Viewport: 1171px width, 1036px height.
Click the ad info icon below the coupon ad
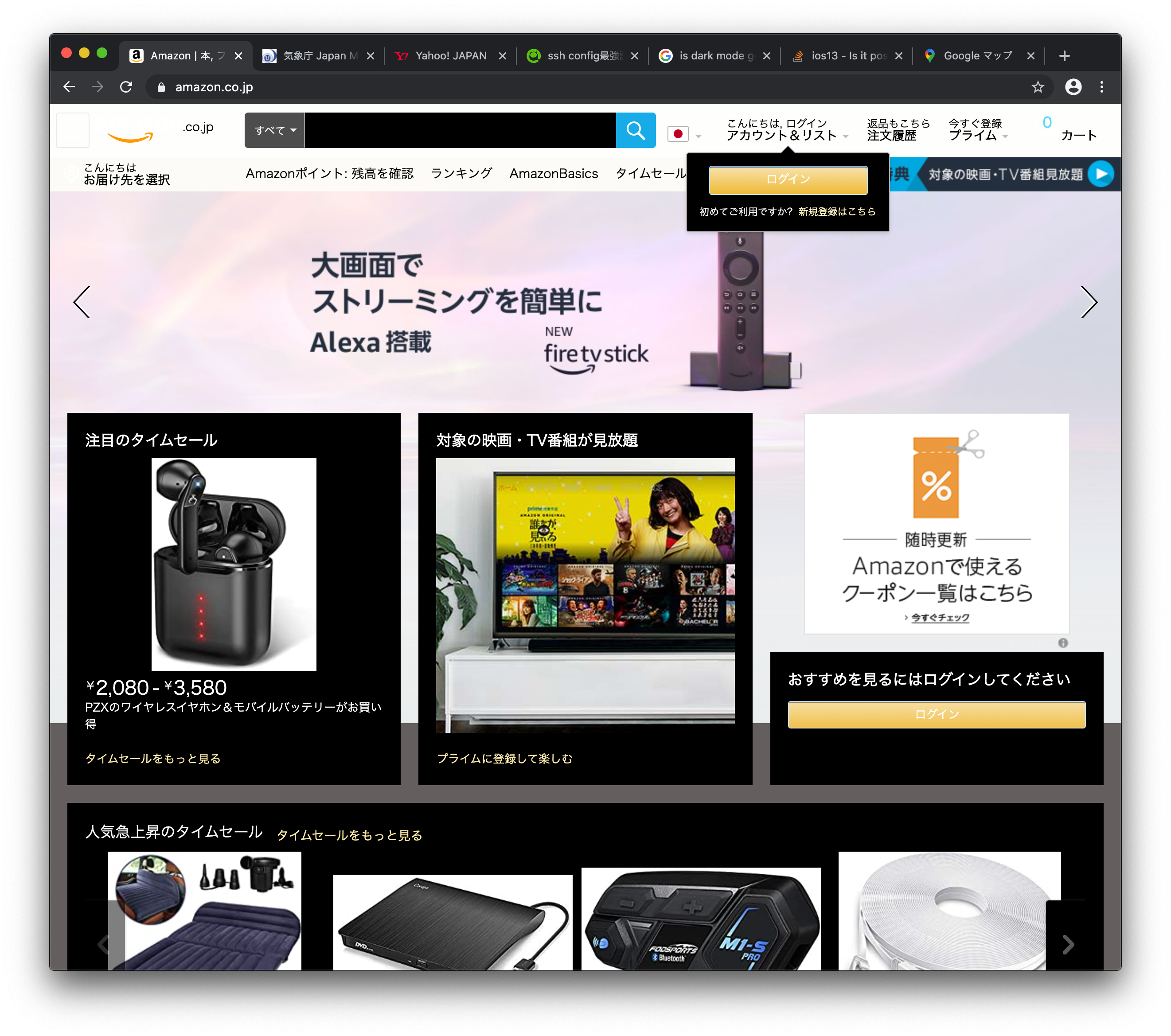tap(1063, 643)
